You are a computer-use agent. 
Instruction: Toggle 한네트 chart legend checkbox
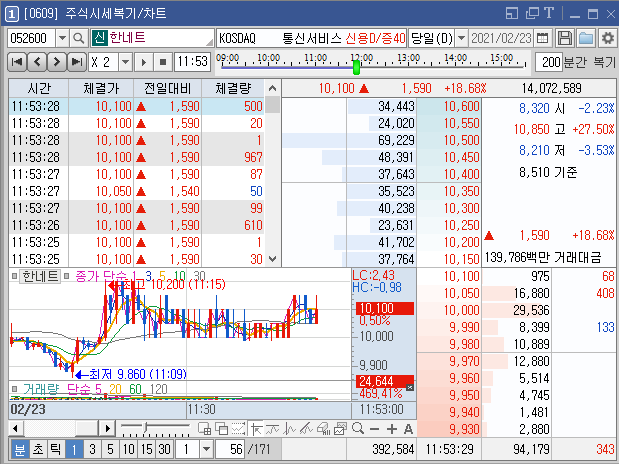(14, 276)
